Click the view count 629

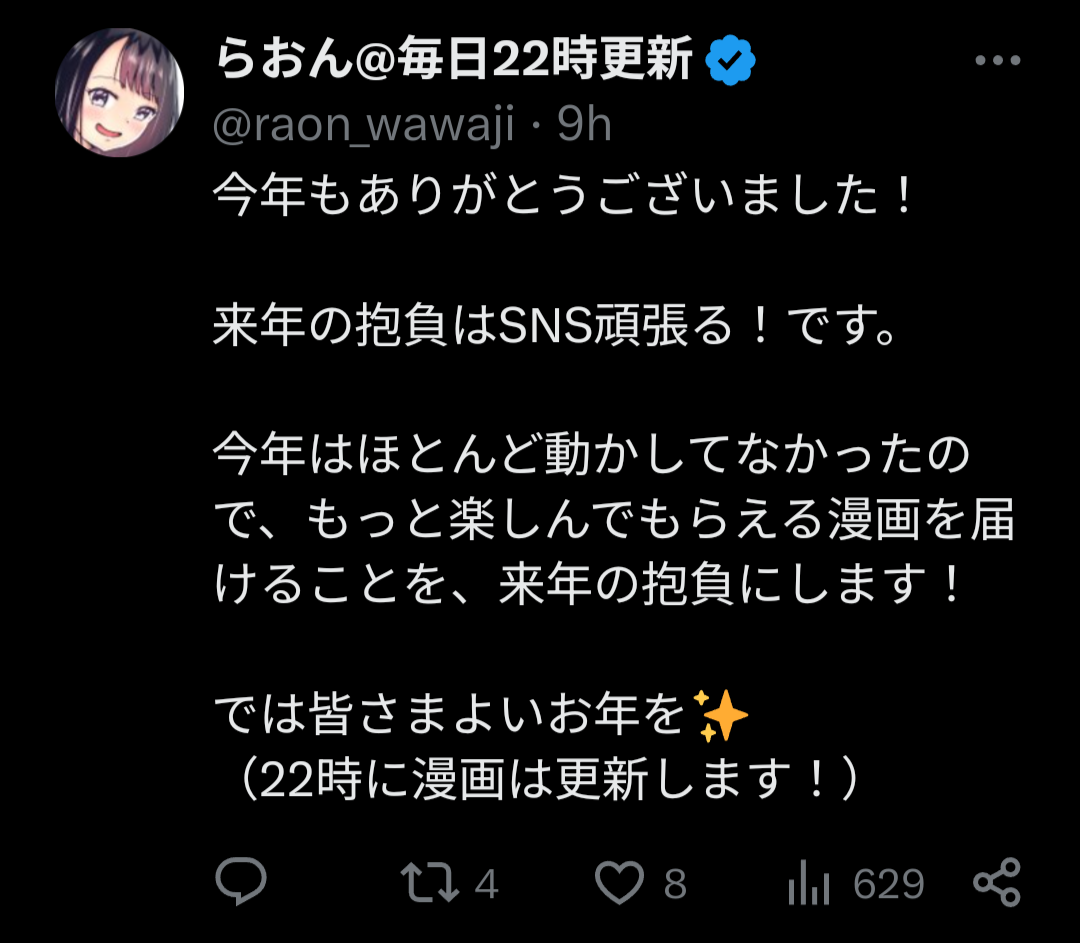tap(889, 884)
